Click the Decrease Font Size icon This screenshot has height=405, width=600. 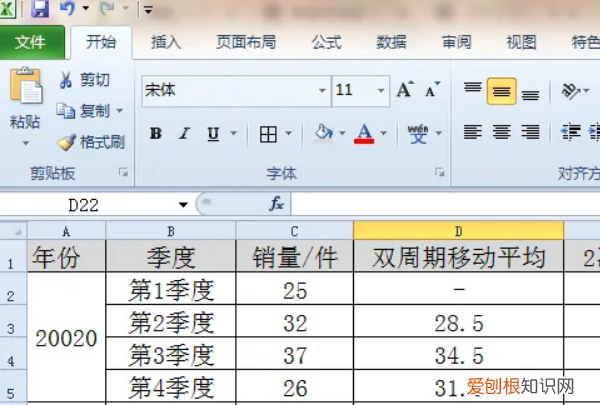(x=433, y=90)
